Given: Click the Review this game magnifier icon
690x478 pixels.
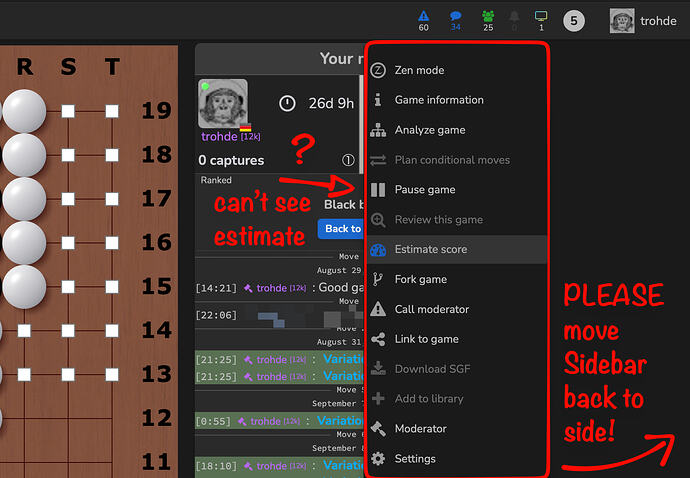Looking at the screenshot, I should coord(378,220).
